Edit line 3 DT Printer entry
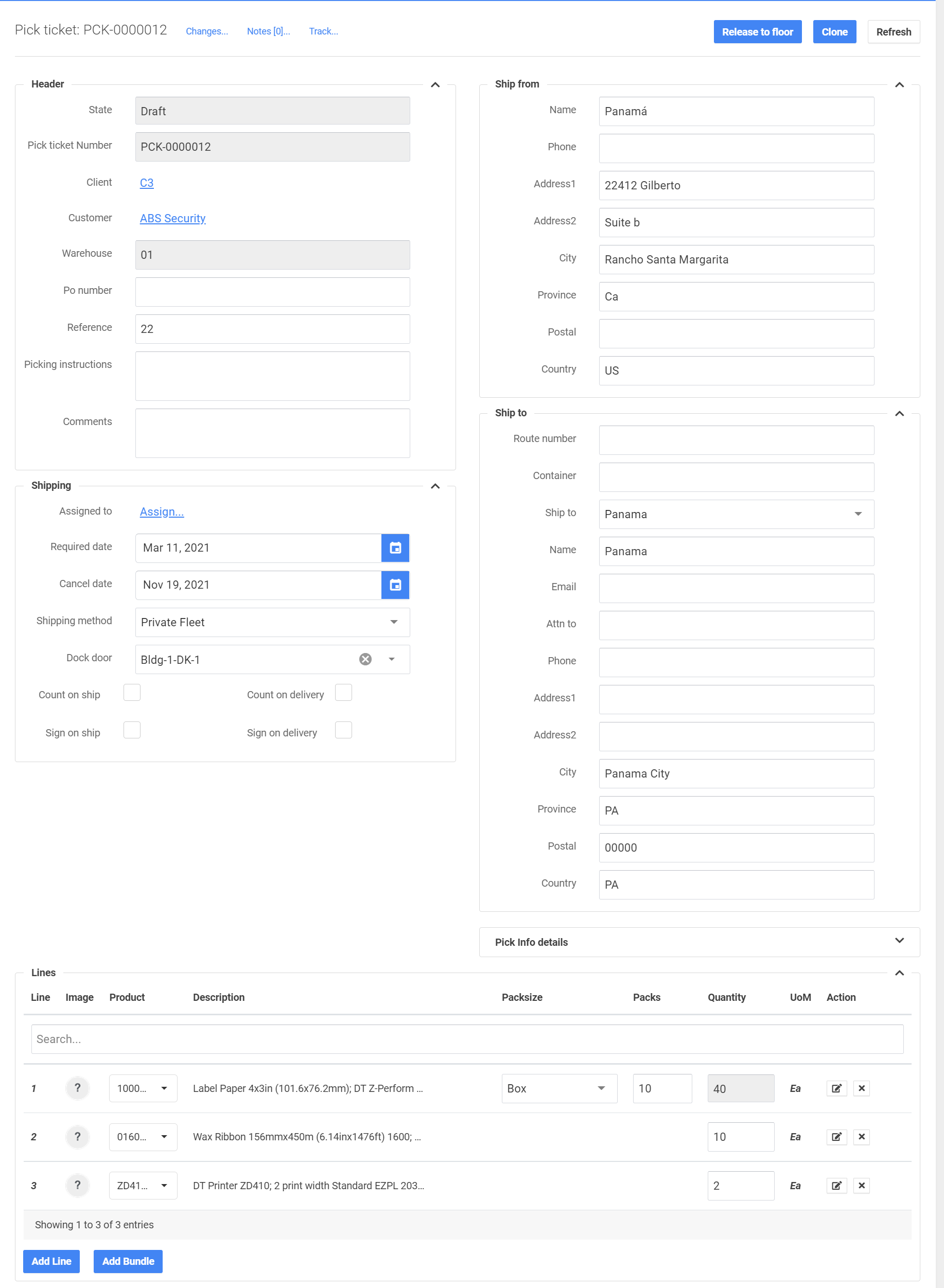The width and height of the screenshot is (944, 1288). [x=836, y=1185]
